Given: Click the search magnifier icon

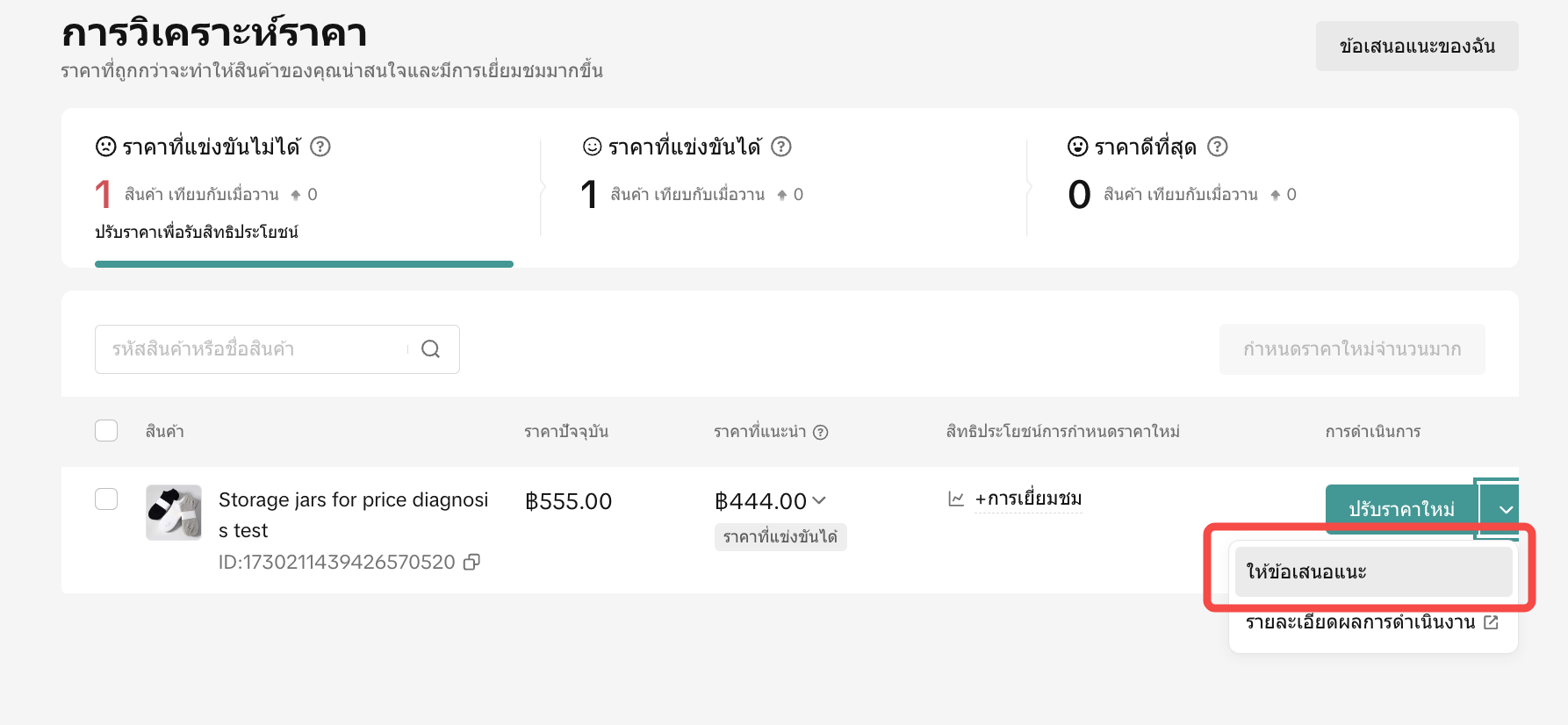Looking at the screenshot, I should pos(430,349).
